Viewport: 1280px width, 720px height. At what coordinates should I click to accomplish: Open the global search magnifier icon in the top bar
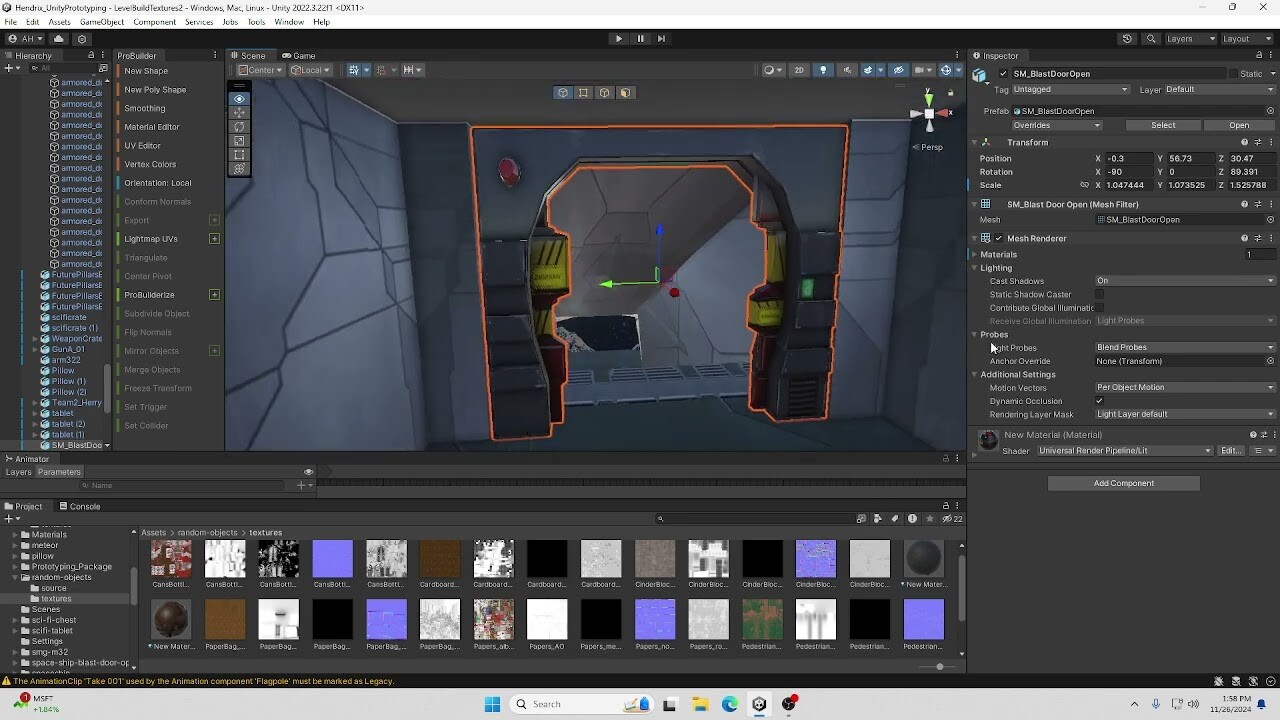point(1151,39)
